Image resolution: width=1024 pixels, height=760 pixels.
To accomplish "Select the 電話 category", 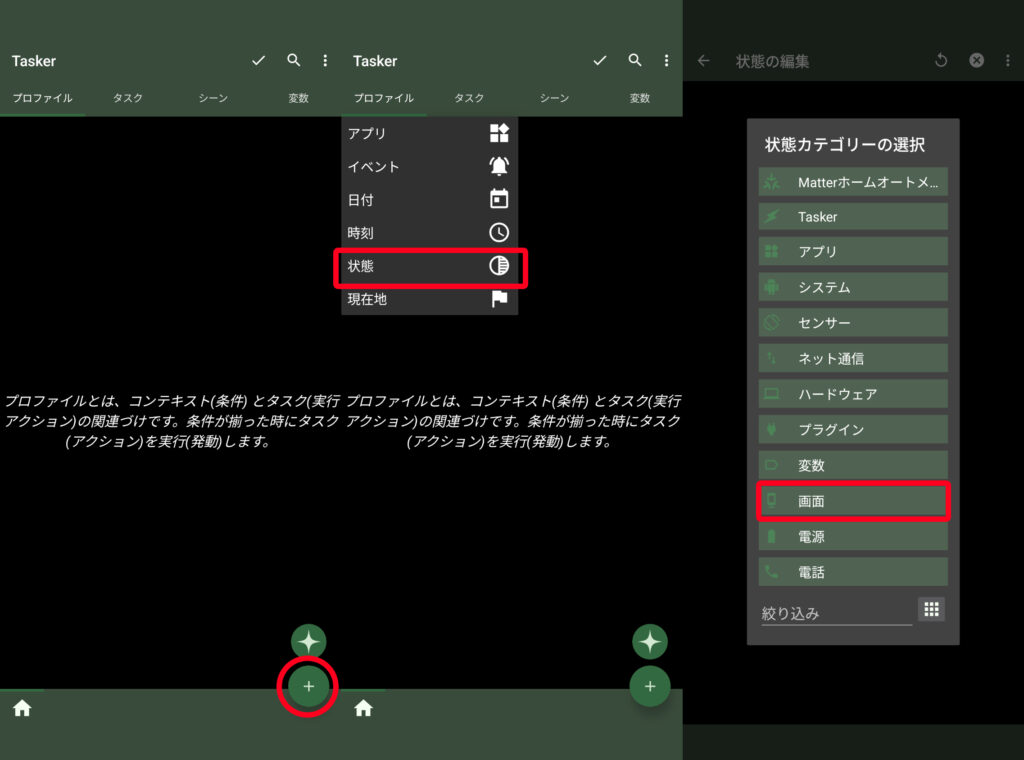I will point(853,573).
